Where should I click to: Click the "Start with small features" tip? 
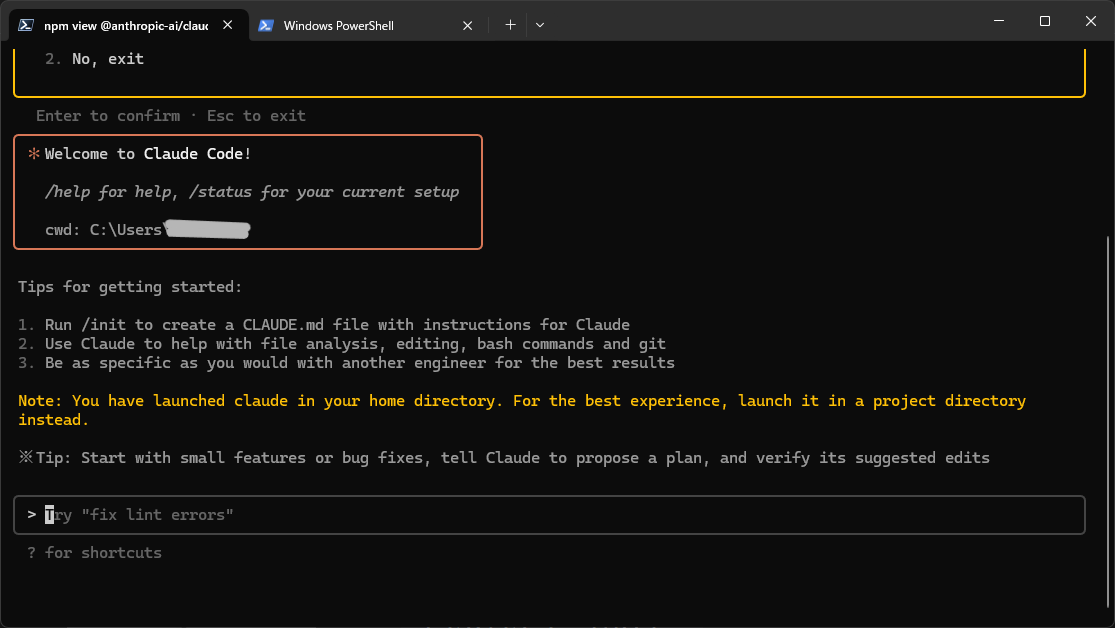coord(504,458)
